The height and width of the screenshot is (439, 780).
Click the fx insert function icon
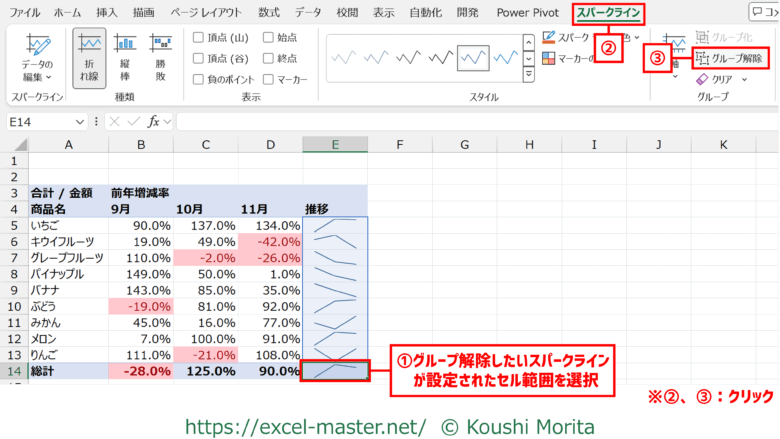pos(154,121)
